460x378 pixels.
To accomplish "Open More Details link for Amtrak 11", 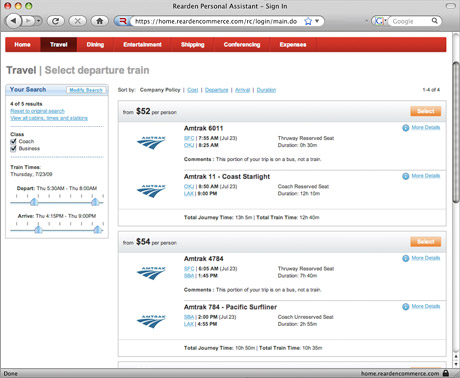I will 426,176.
